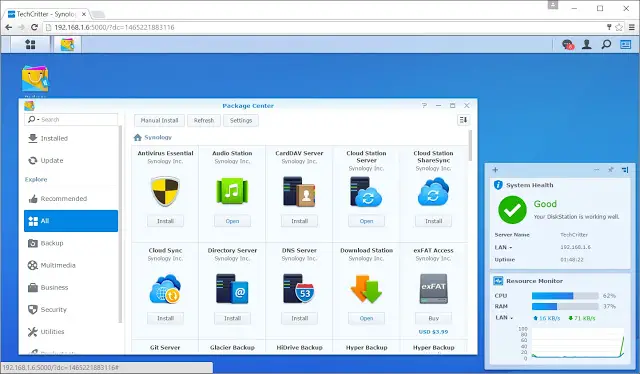Viewport: 640px width, 374px height.
Task: Click the exFAT Access drive icon
Action: (x=433, y=289)
